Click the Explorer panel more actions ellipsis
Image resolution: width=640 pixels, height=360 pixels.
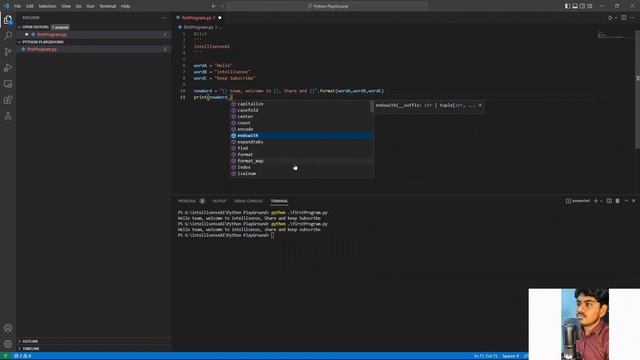(x=164, y=18)
